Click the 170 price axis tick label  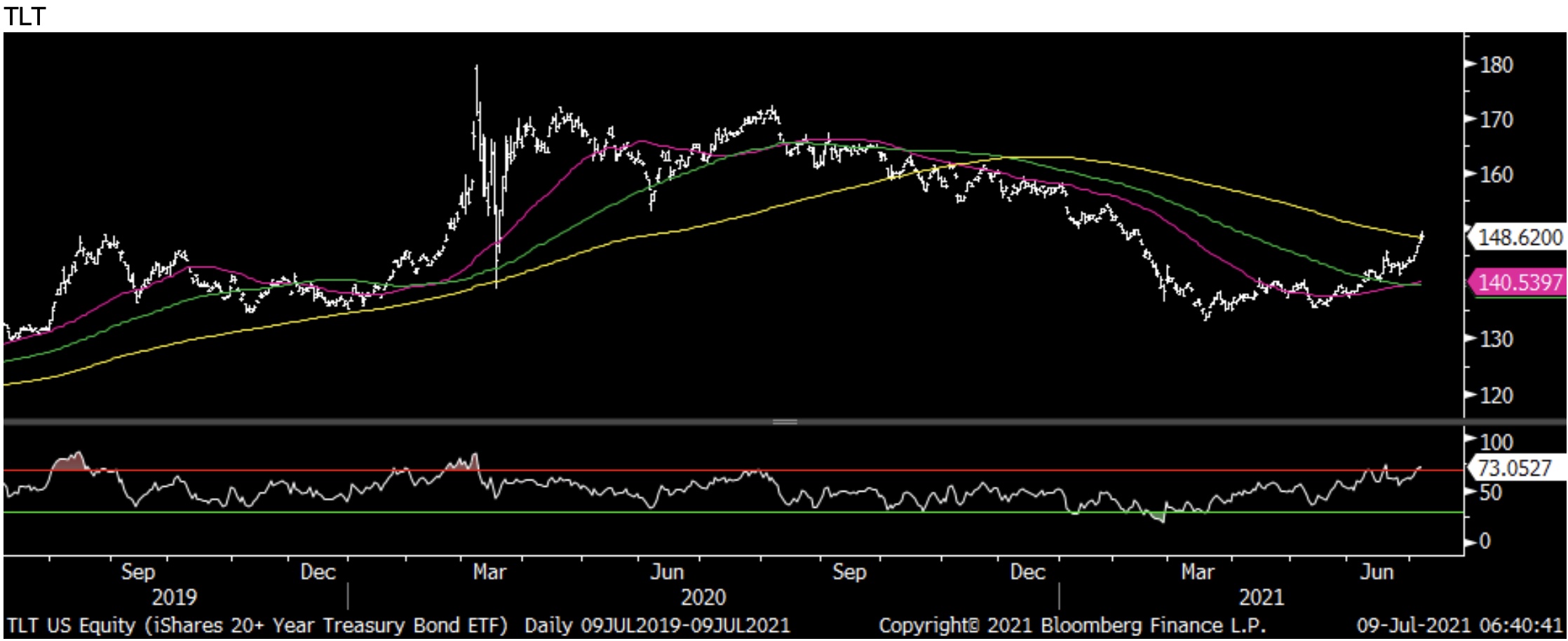tap(1496, 120)
